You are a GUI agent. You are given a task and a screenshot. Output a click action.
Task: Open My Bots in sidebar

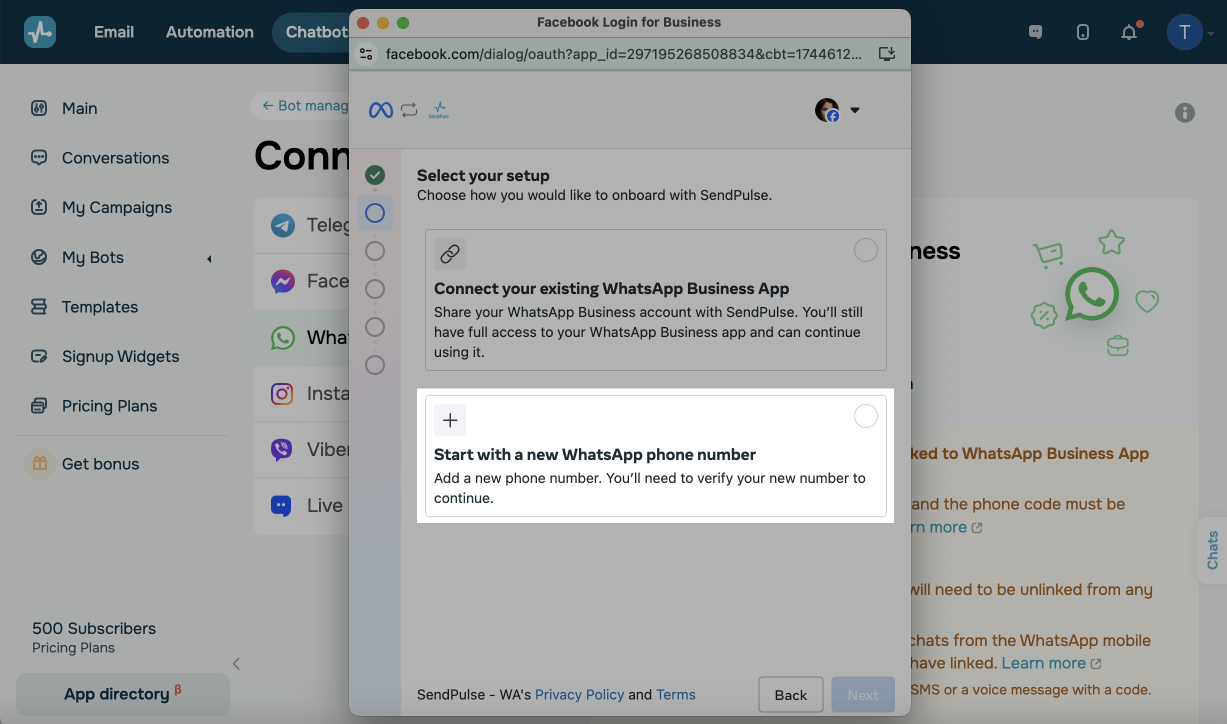point(93,257)
